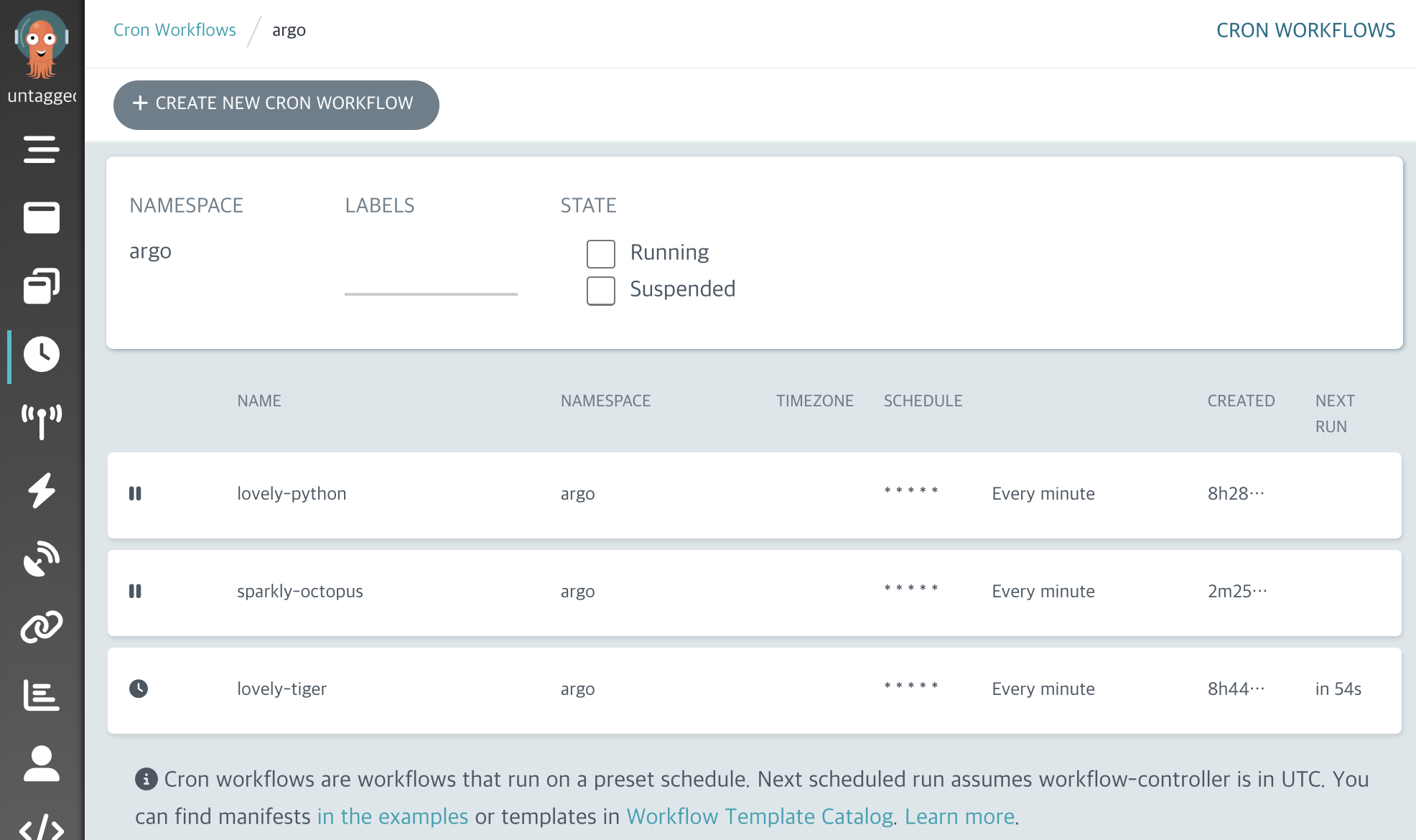This screenshot has height=840, width=1416.
Task: Select the argo breadcrumb tab
Action: (289, 30)
